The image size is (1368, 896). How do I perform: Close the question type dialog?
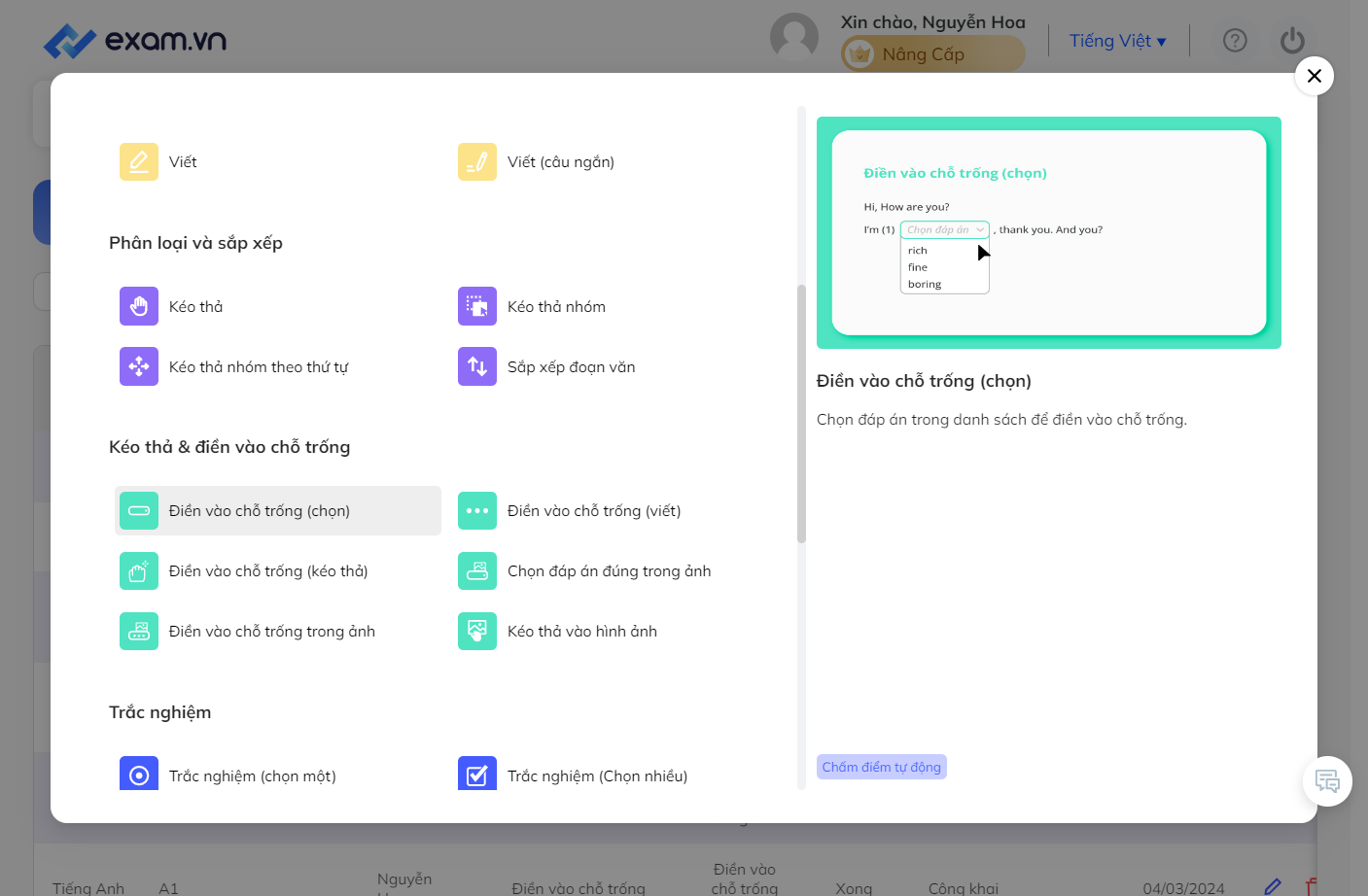coord(1315,76)
